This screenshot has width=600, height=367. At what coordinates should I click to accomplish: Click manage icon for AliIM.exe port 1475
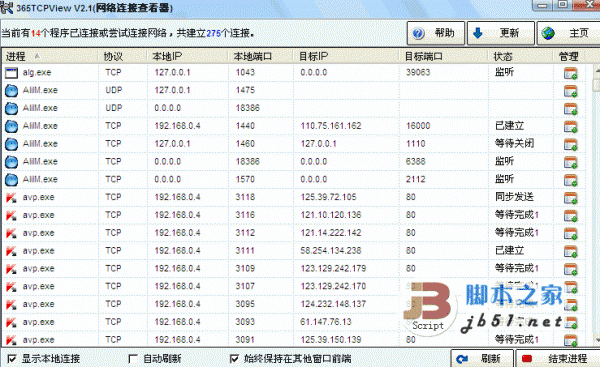coord(571,91)
